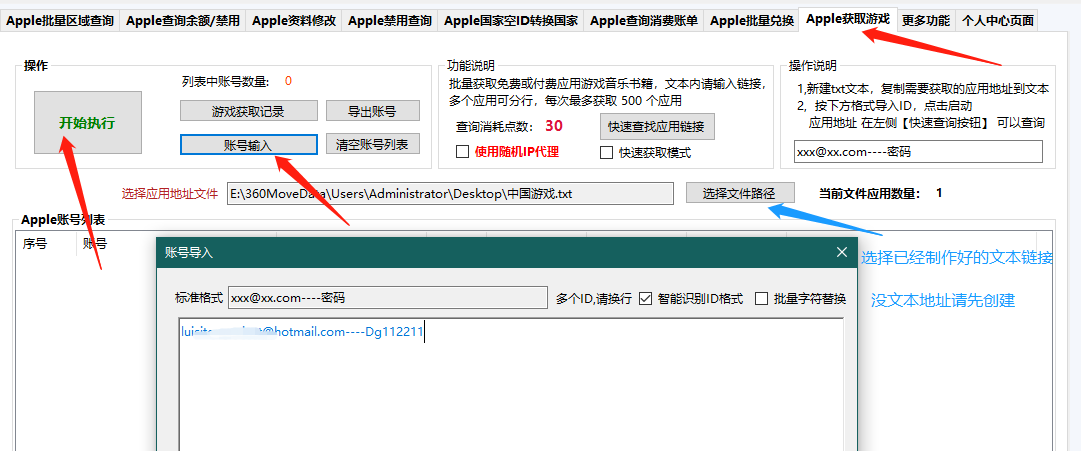The width and height of the screenshot is (1081, 451).
Task: Click the hotmail account line in the text area
Action: point(302,332)
